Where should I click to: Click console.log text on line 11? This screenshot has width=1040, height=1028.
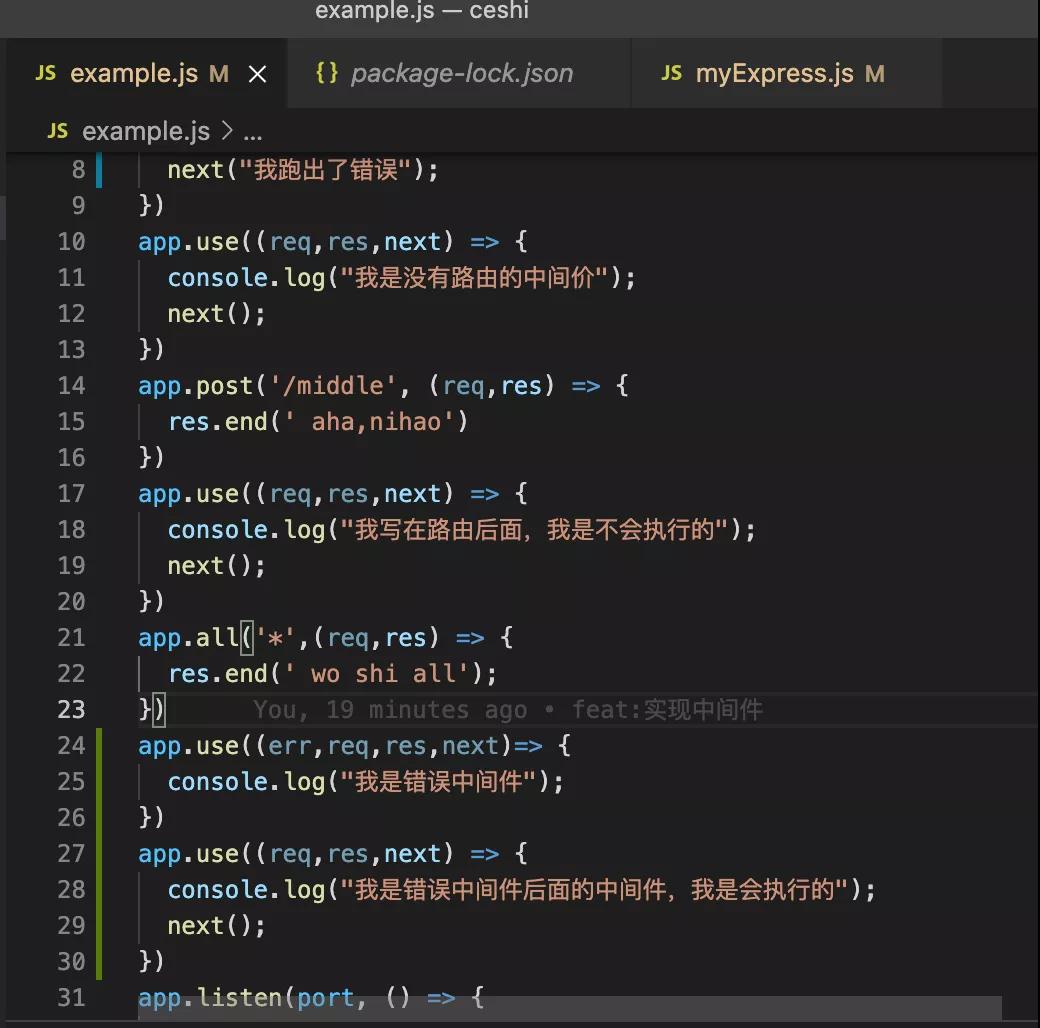click(246, 278)
